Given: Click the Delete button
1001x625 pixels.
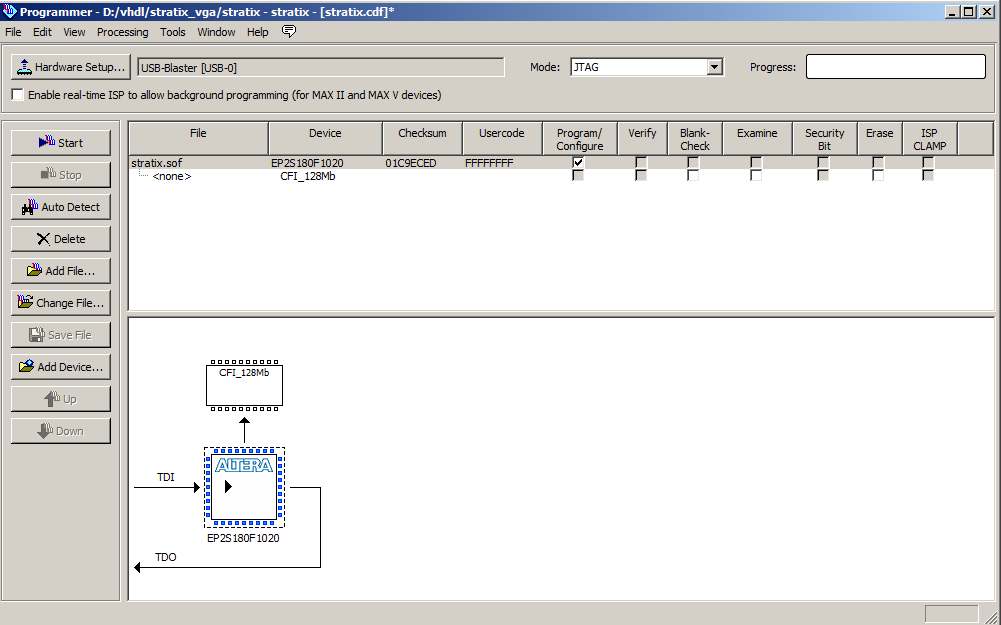Looking at the screenshot, I should coord(61,239).
